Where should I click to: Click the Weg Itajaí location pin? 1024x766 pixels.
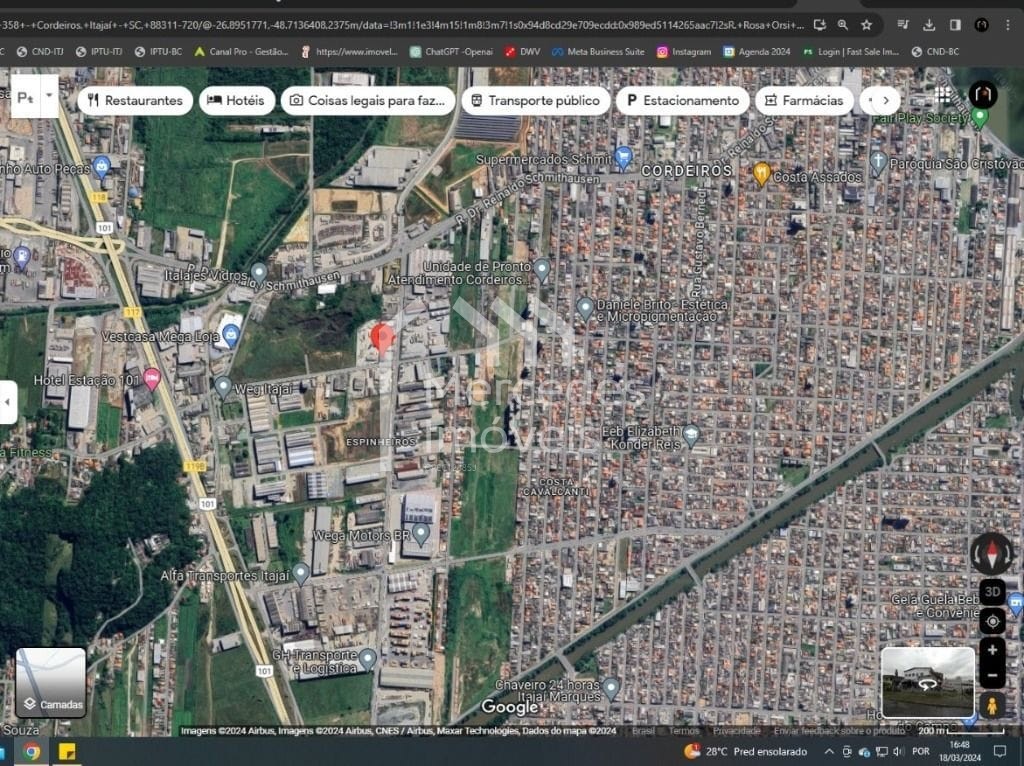(x=223, y=387)
